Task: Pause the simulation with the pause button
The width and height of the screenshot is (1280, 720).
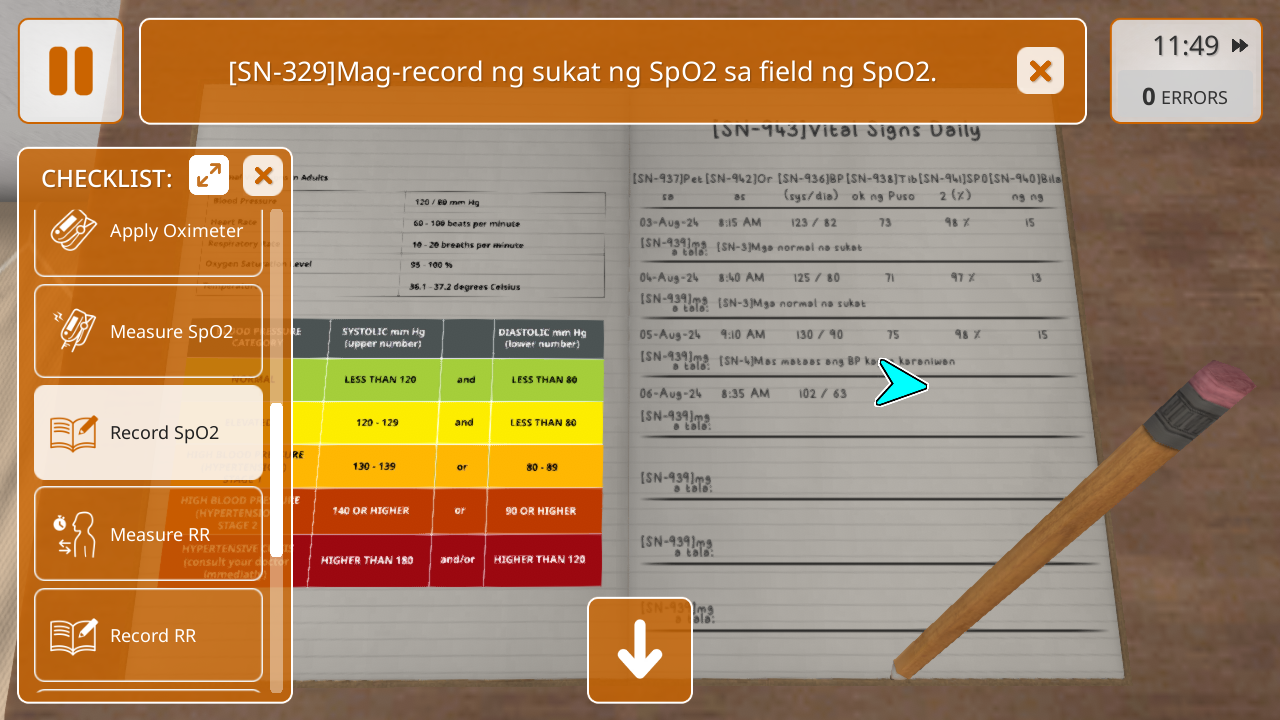Action: (70, 71)
